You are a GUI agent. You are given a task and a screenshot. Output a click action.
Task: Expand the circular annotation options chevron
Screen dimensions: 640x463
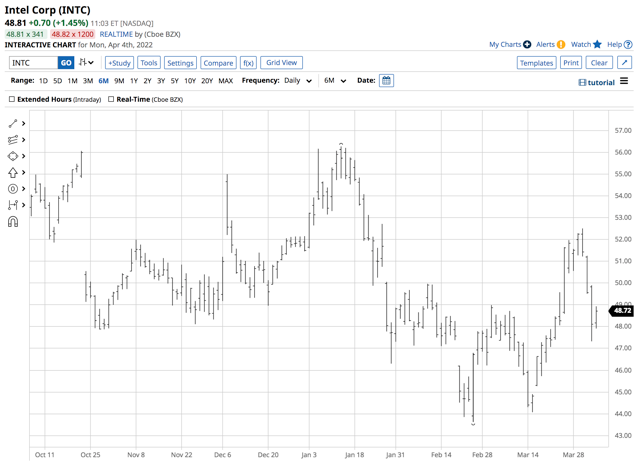(x=24, y=189)
